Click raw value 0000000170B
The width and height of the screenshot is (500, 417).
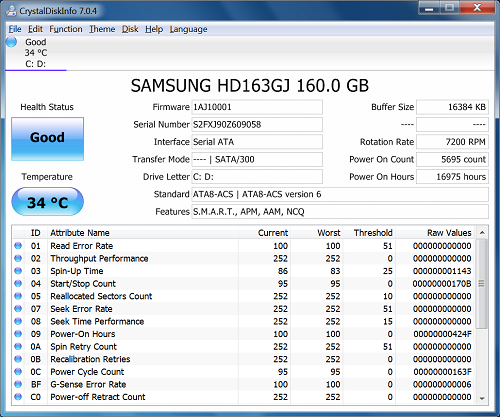(442, 284)
